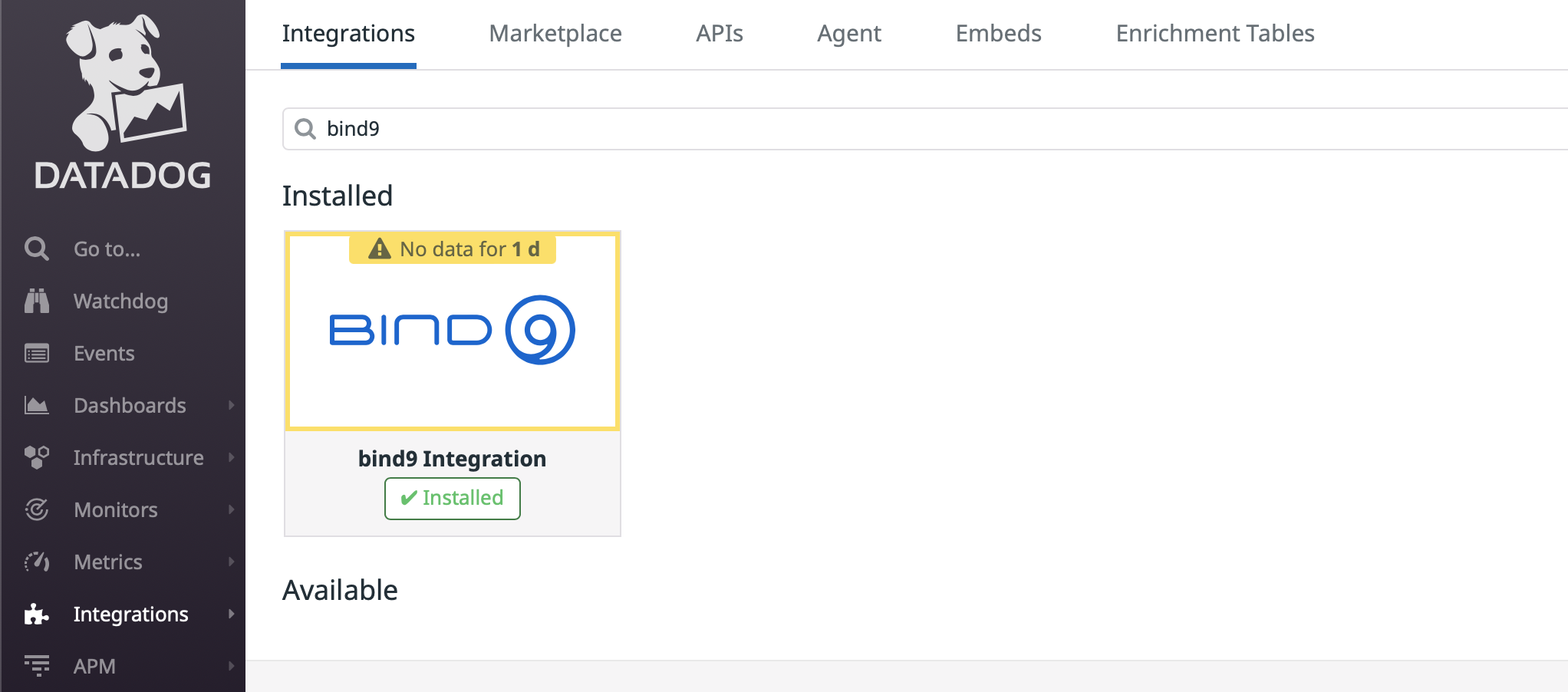
Task: Click the Events list icon
Action: coord(37,353)
